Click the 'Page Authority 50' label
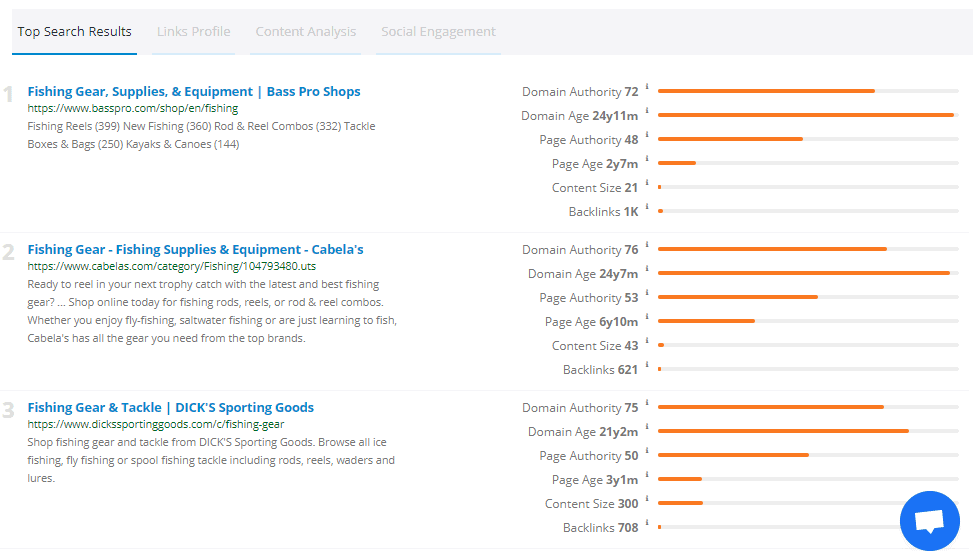973x551 pixels. (588, 456)
